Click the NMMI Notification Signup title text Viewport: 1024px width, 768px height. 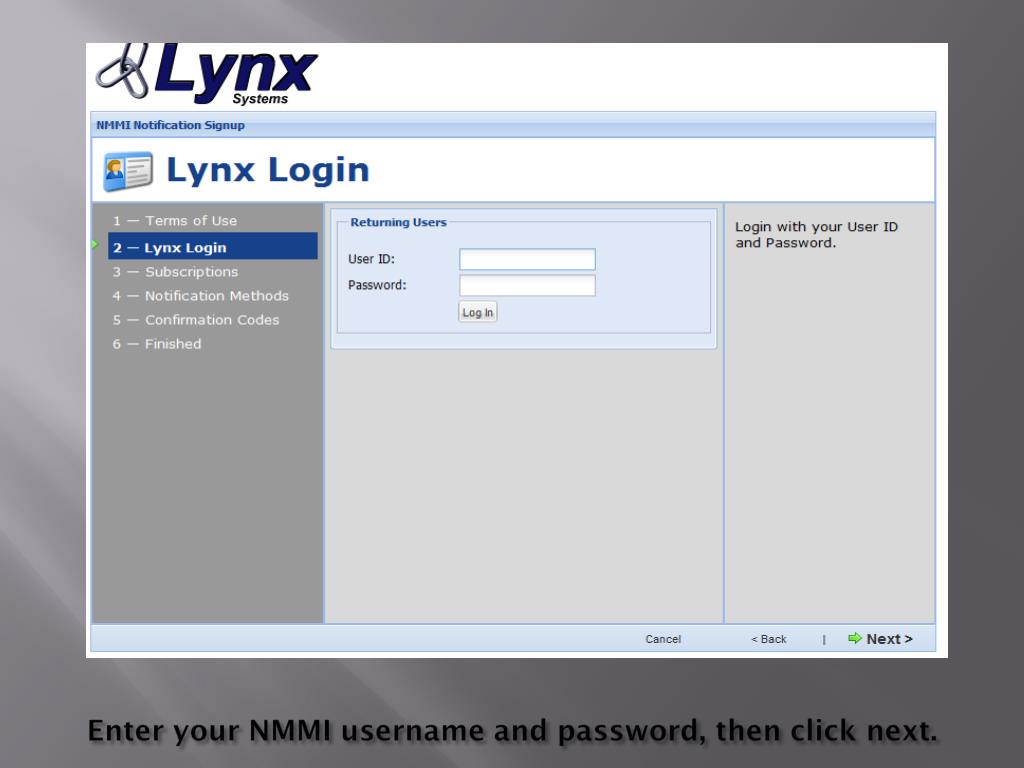click(x=170, y=125)
